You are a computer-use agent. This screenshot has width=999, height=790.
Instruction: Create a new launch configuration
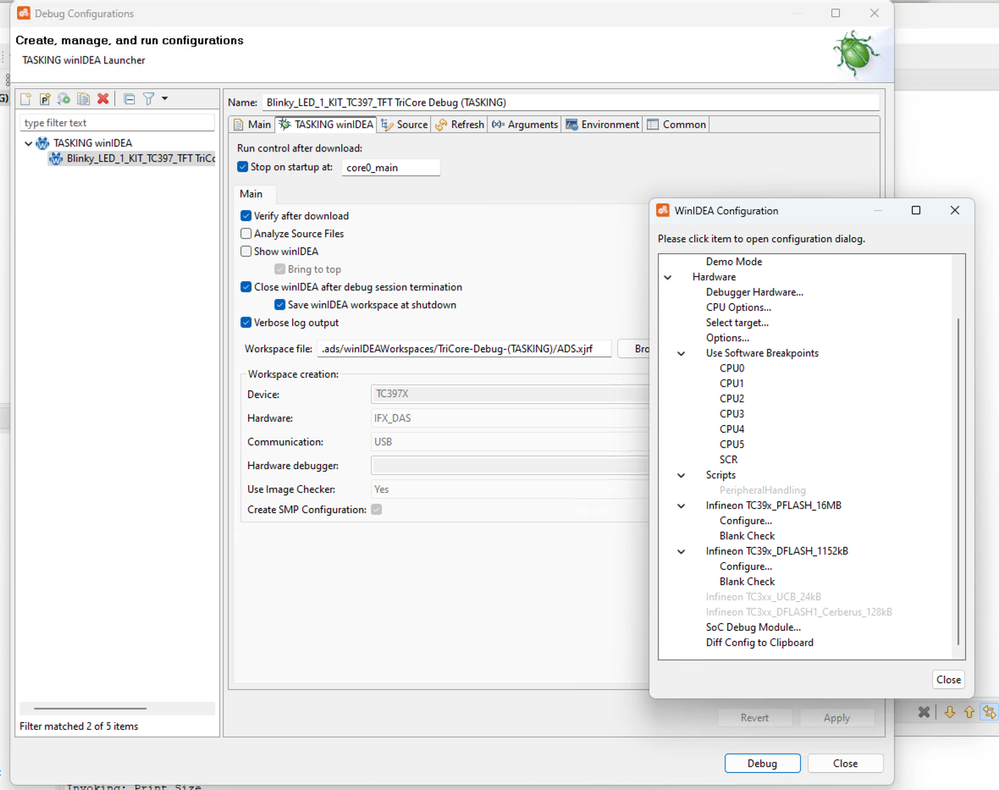25,98
